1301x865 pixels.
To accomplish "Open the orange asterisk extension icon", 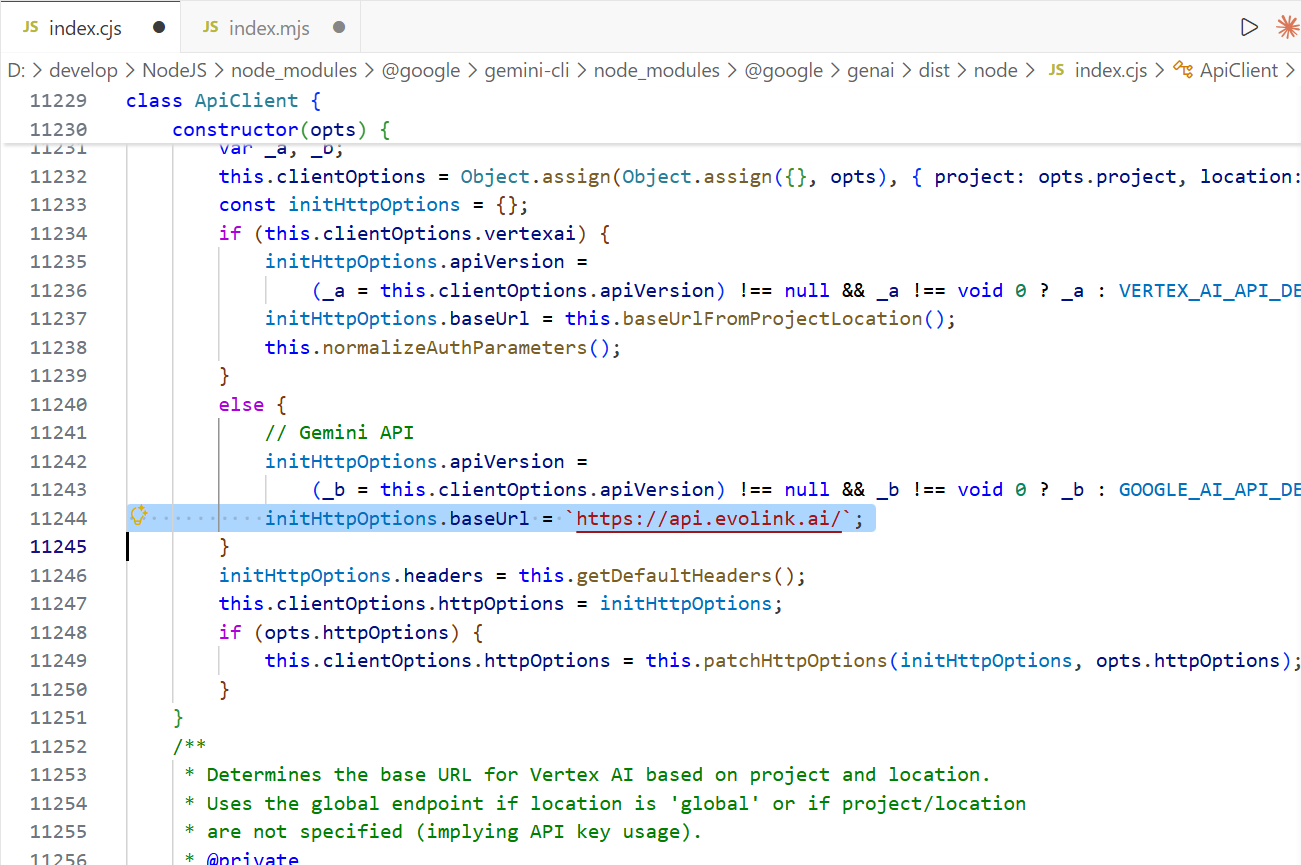I will pos(1287,27).
